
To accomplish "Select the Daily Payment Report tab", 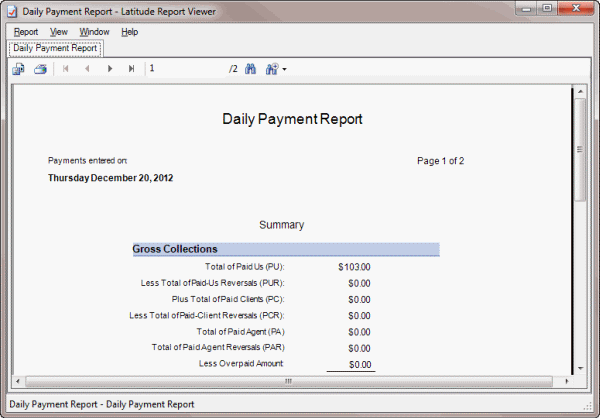I will (55, 47).
